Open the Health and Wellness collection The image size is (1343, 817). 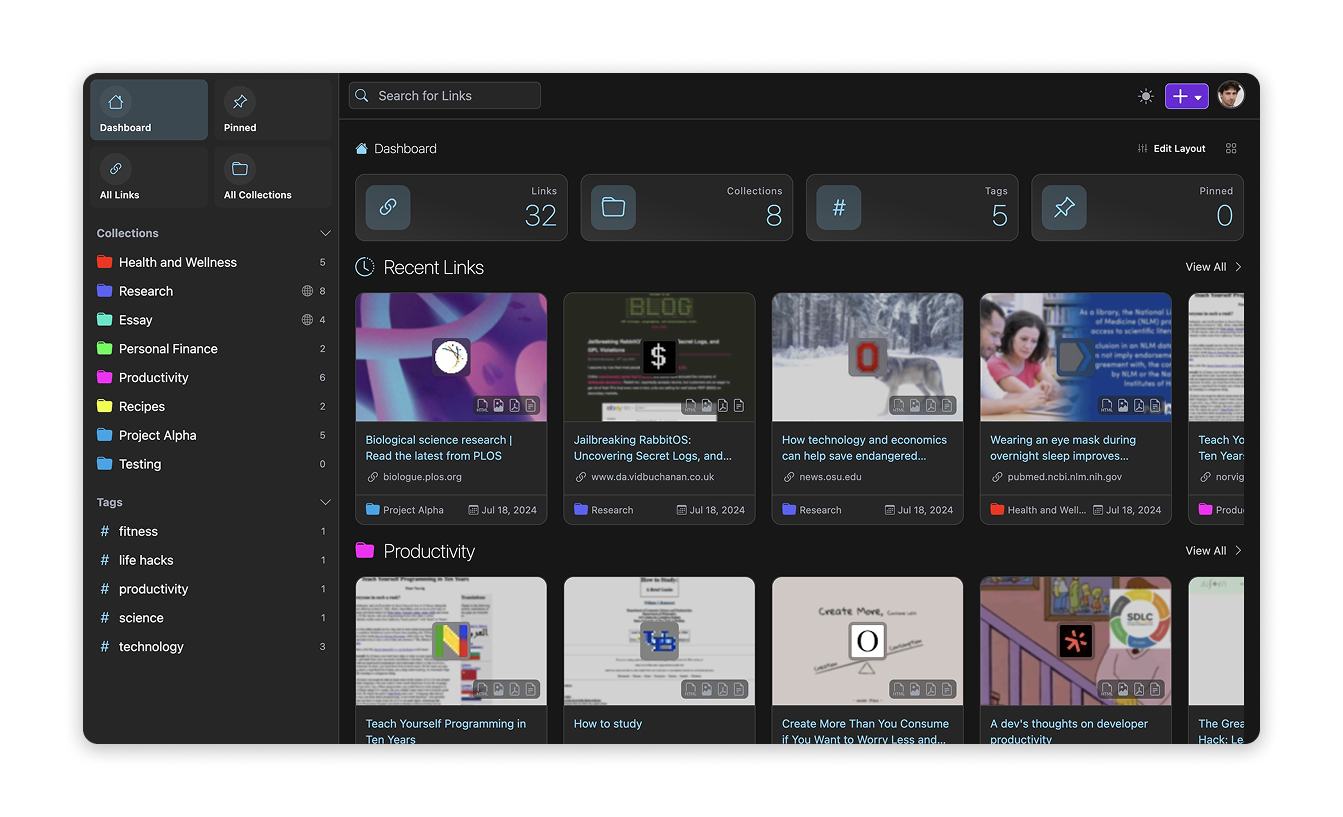211,262
